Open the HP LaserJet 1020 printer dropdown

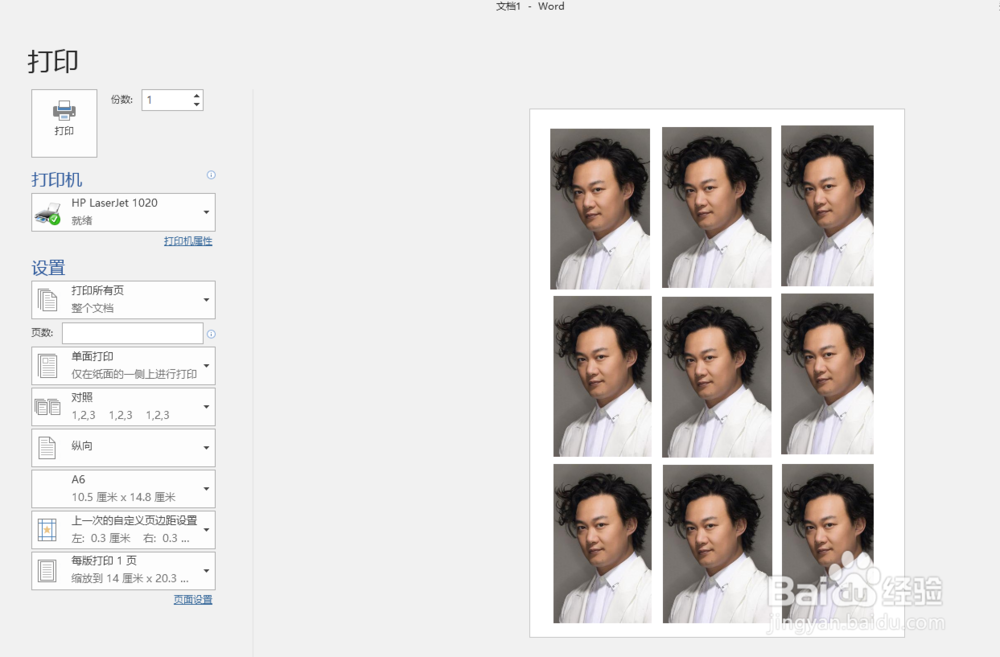[123, 212]
